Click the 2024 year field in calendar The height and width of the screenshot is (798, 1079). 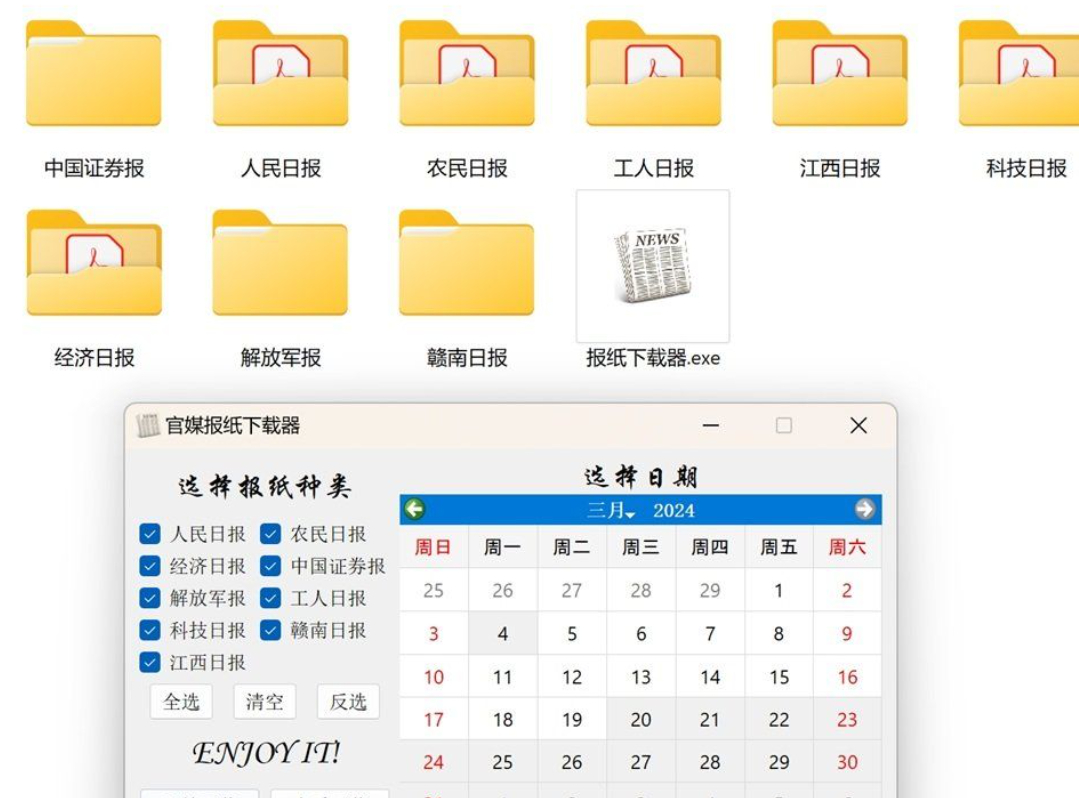pyautogui.click(x=674, y=510)
